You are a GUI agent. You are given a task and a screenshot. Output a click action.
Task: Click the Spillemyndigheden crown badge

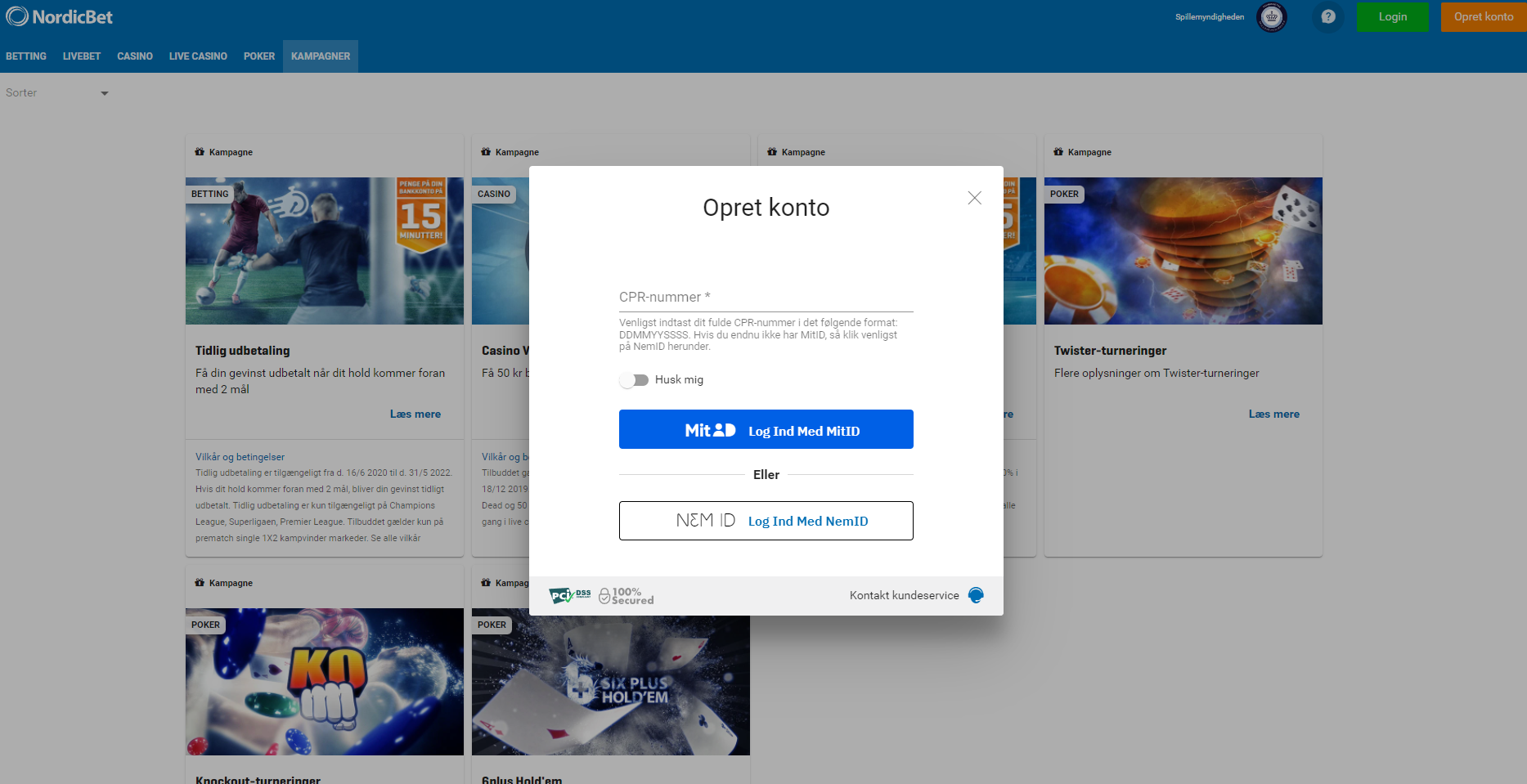1271,16
